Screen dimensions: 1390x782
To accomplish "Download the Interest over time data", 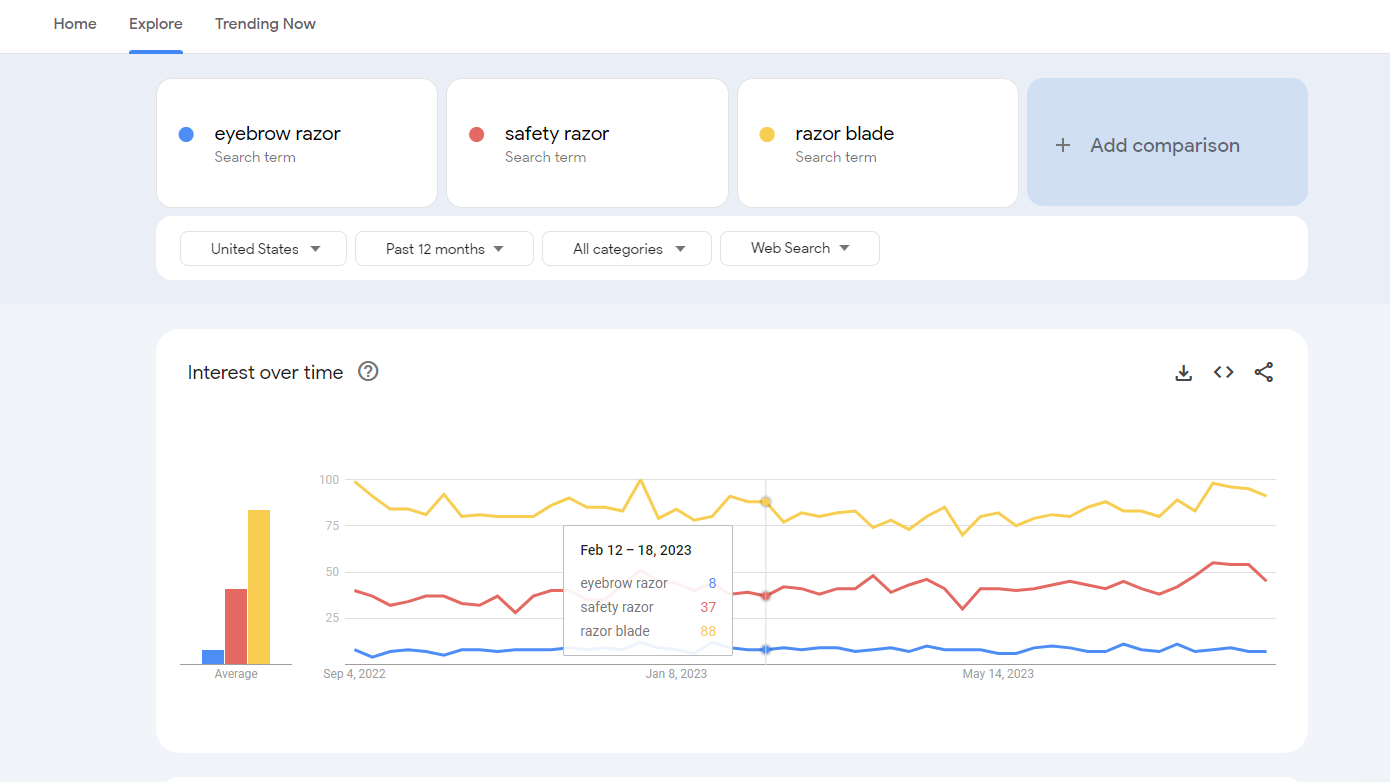I will tap(1183, 373).
